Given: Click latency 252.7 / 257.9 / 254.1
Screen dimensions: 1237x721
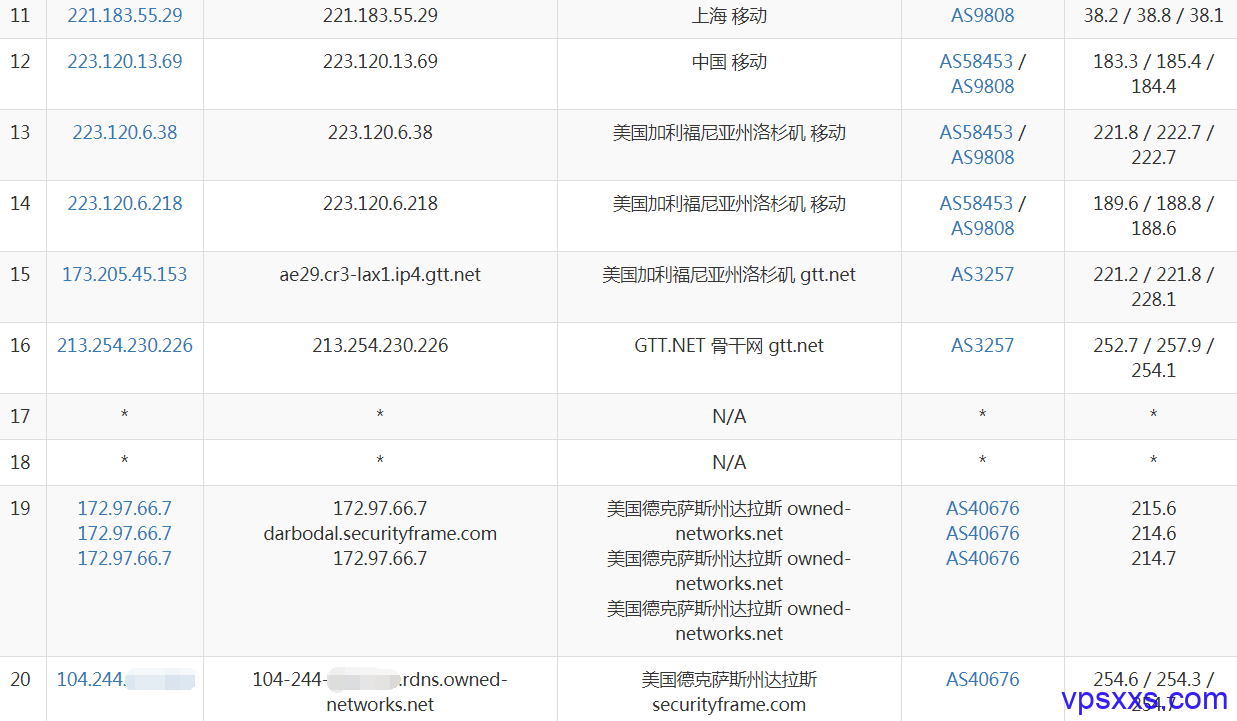Looking at the screenshot, I should click(1153, 358).
